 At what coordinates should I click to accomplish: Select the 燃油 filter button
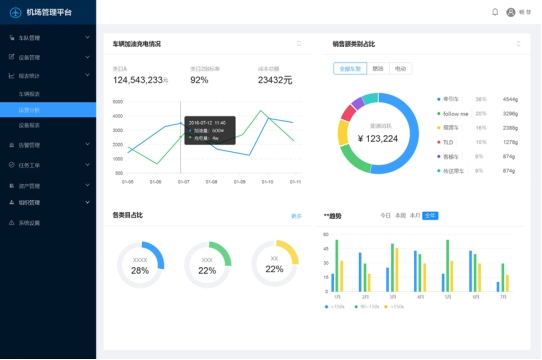click(x=378, y=68)
